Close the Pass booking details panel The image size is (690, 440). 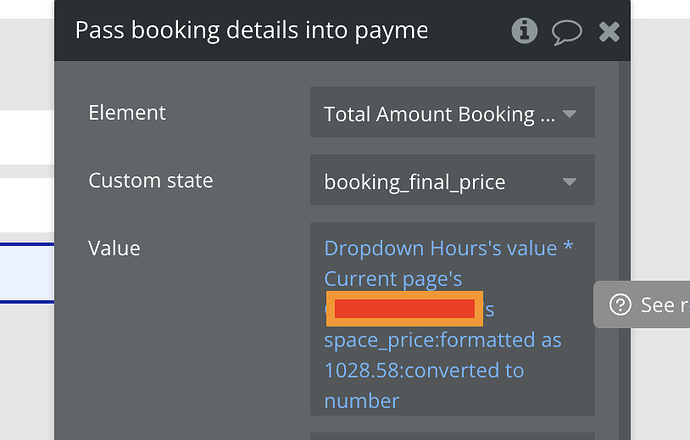click(609, 32)
